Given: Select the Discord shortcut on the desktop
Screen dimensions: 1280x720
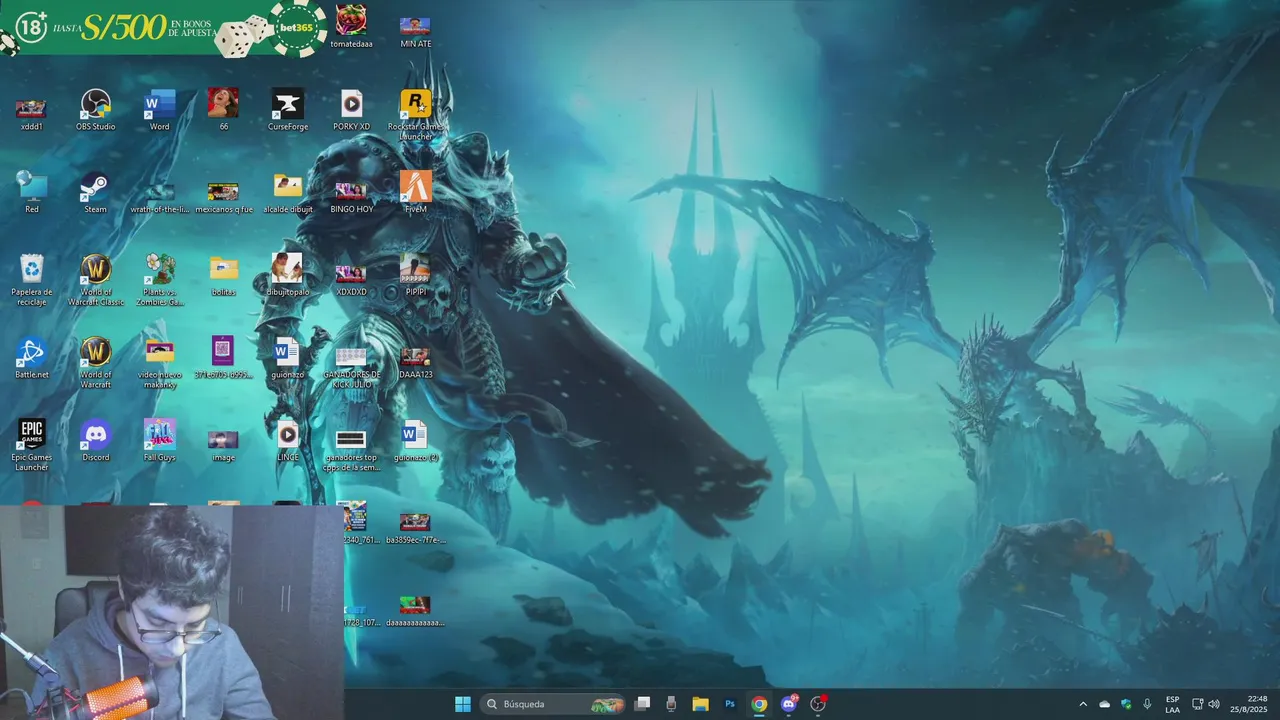Looking at the screenshot, I should [96, 442].
